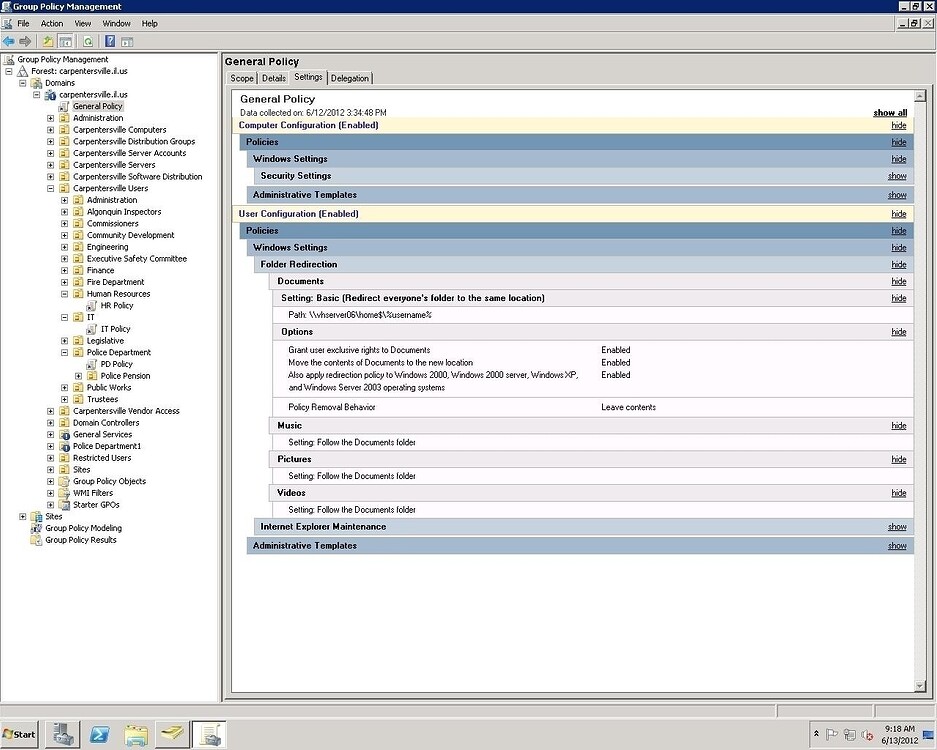This screenshot has width=937, height=750.
Task: Show the Security Settings section
Action: 897,176
